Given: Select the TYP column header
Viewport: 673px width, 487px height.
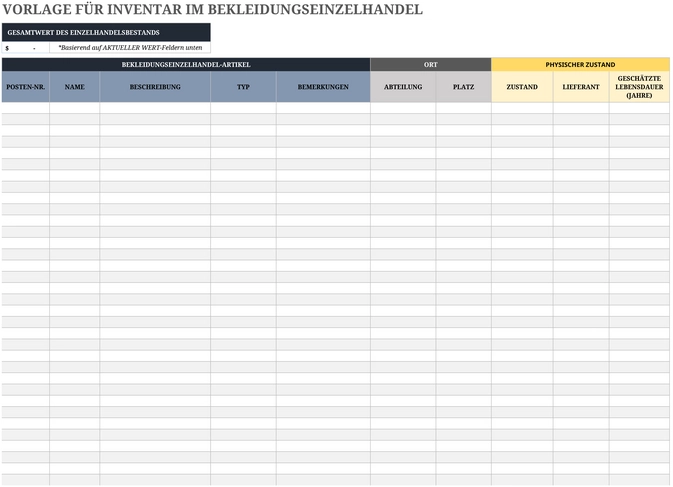Looking at the screenshot, I should pos(243,87).
